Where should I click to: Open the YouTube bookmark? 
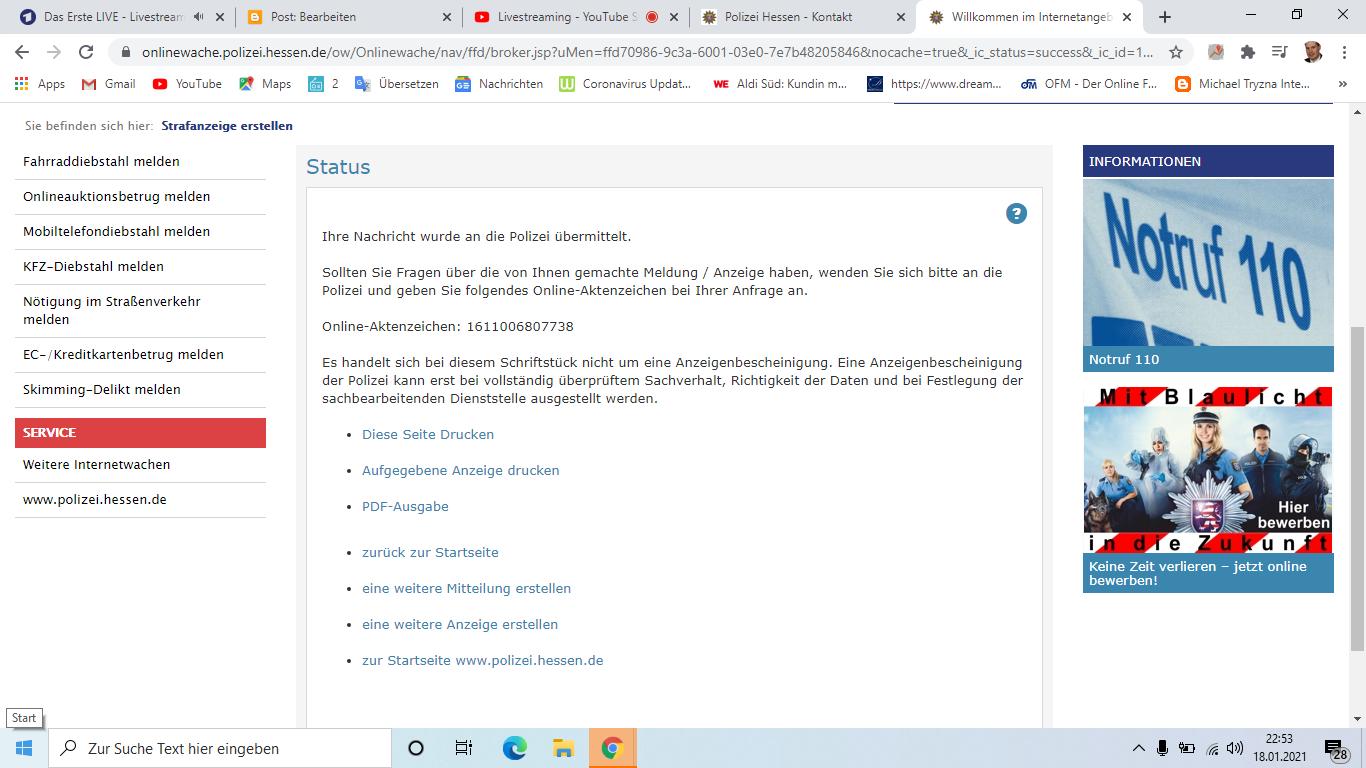pos(187,84)
